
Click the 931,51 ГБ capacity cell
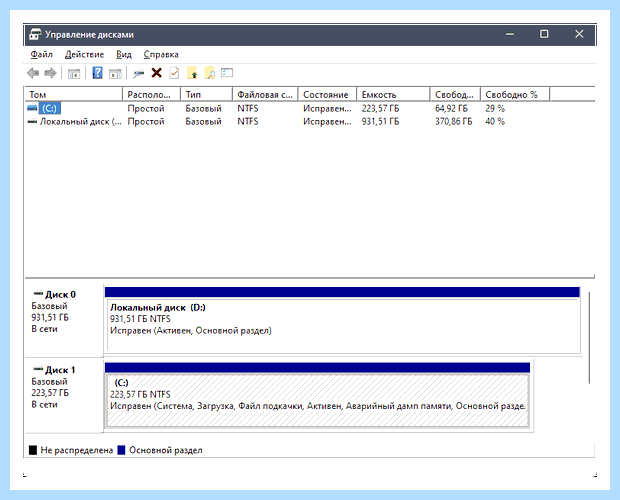[380, 121]
